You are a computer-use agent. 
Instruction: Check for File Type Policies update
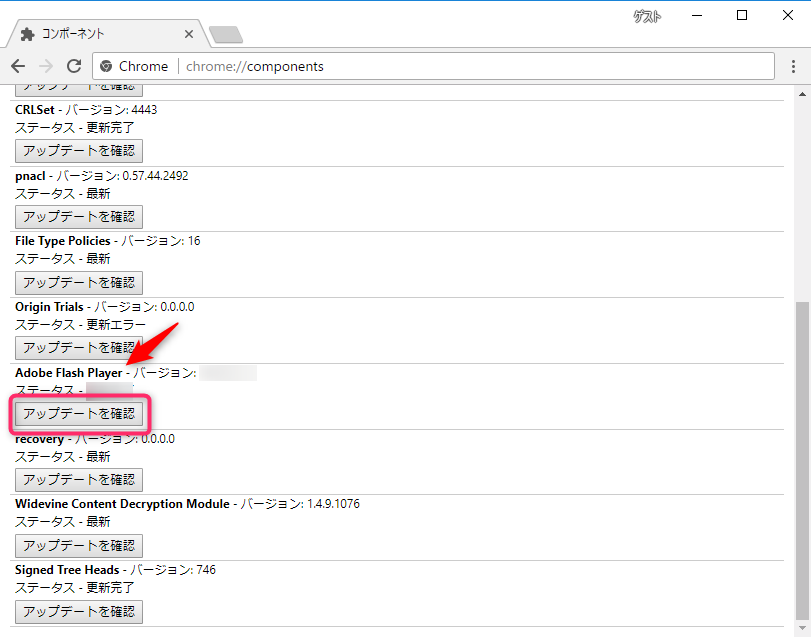click(x=79, y=282)
